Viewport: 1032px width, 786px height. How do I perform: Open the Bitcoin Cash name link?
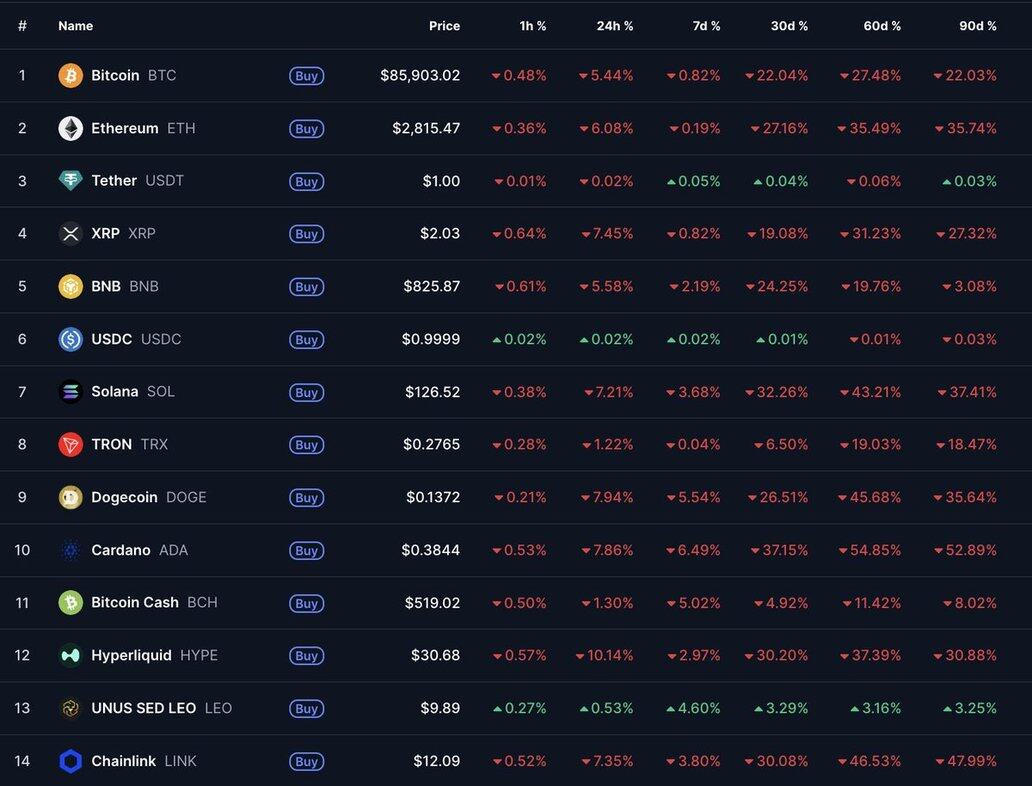coord(135,603)
